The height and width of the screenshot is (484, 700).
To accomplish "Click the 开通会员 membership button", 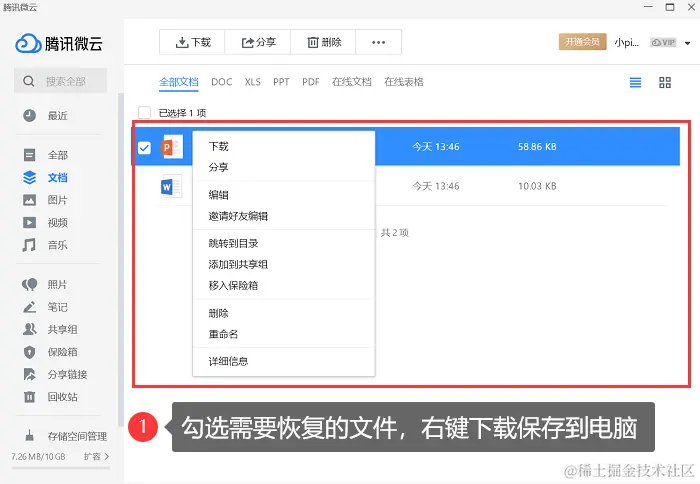I will 582,42.
